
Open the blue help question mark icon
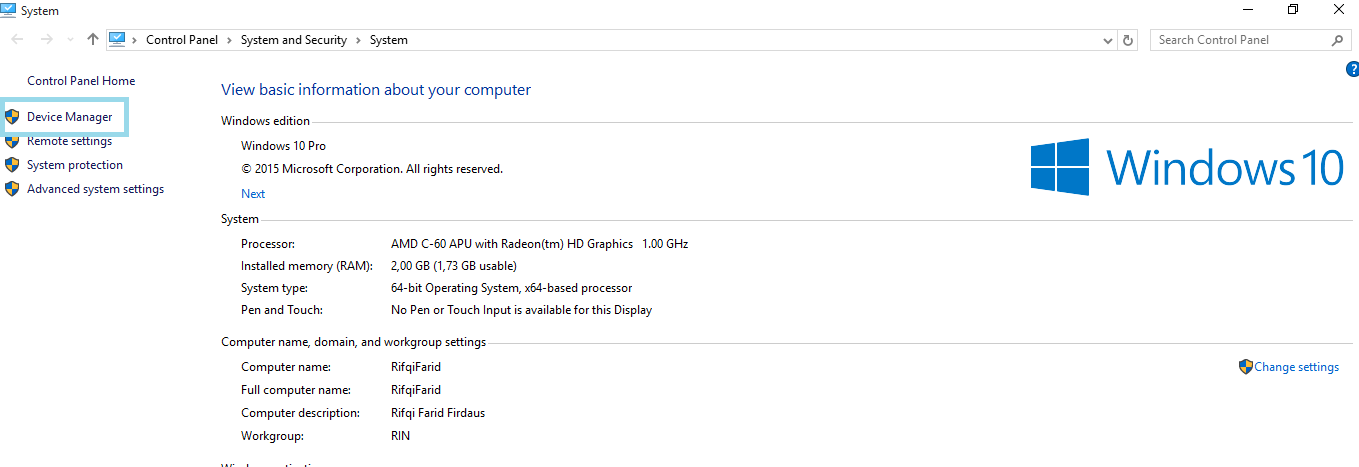[1352, 69]
